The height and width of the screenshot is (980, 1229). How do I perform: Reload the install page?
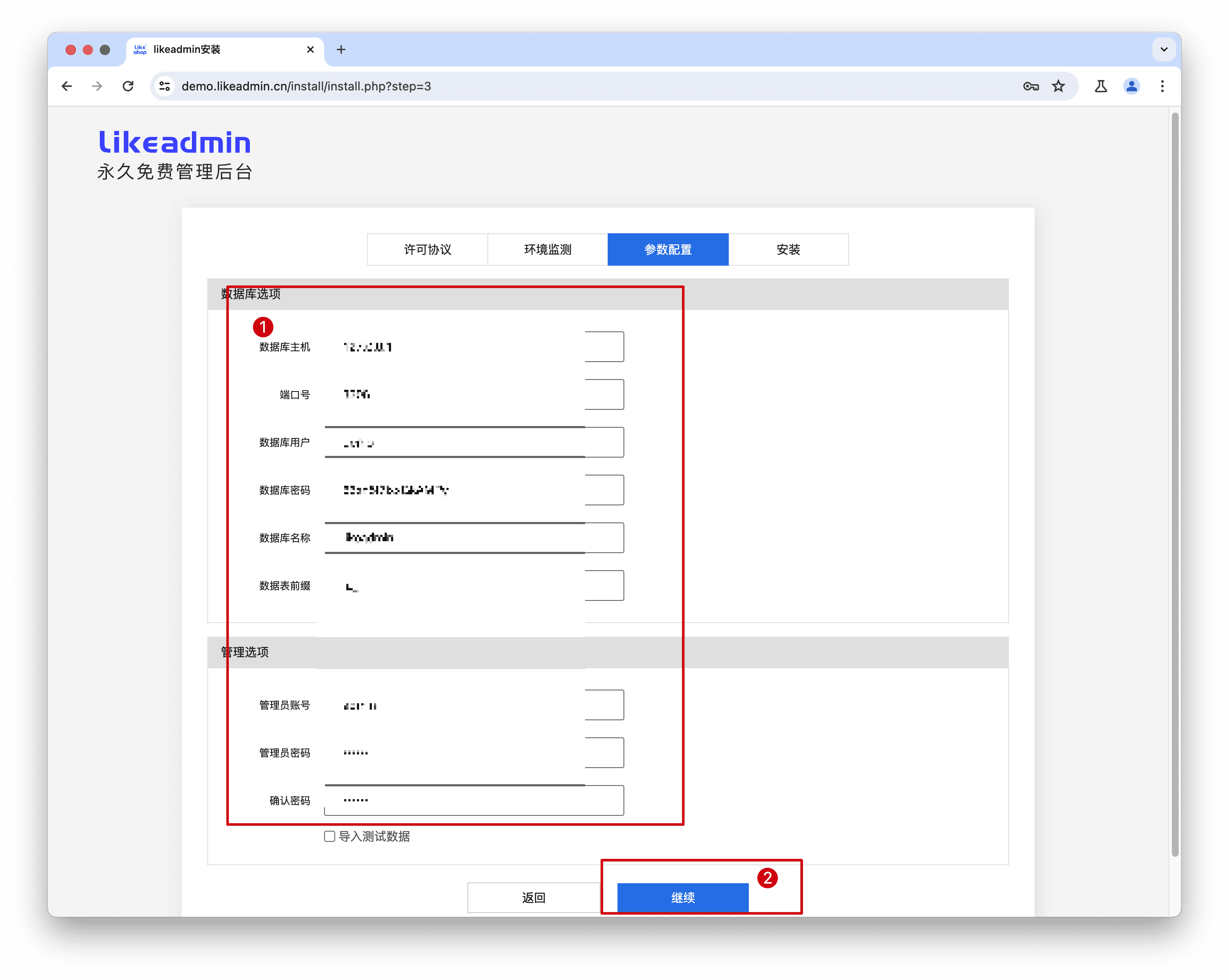(x=128, y=86)
